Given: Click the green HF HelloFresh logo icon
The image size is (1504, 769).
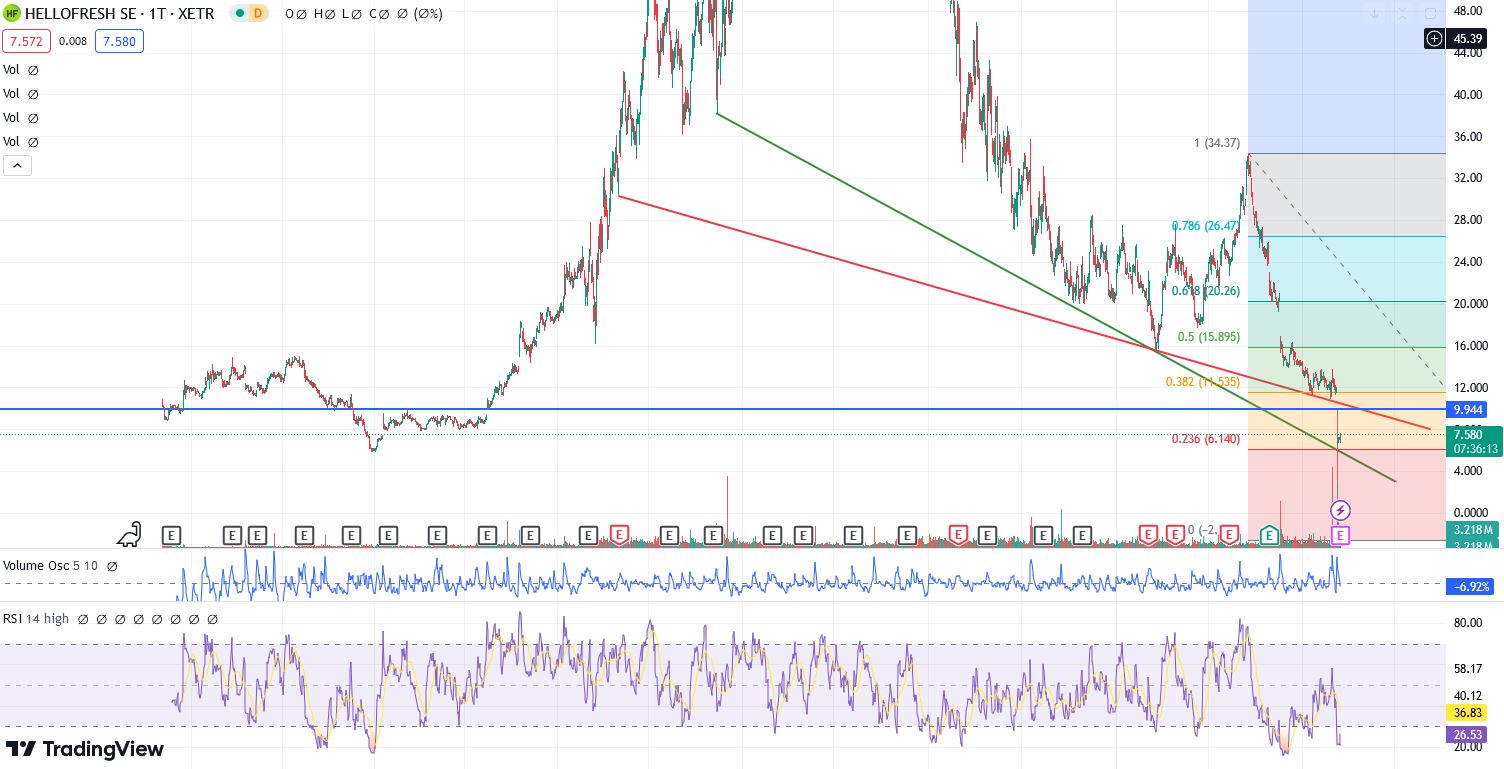Looking at the screenshot, I should pyautogui.click(x=13, y=14).
